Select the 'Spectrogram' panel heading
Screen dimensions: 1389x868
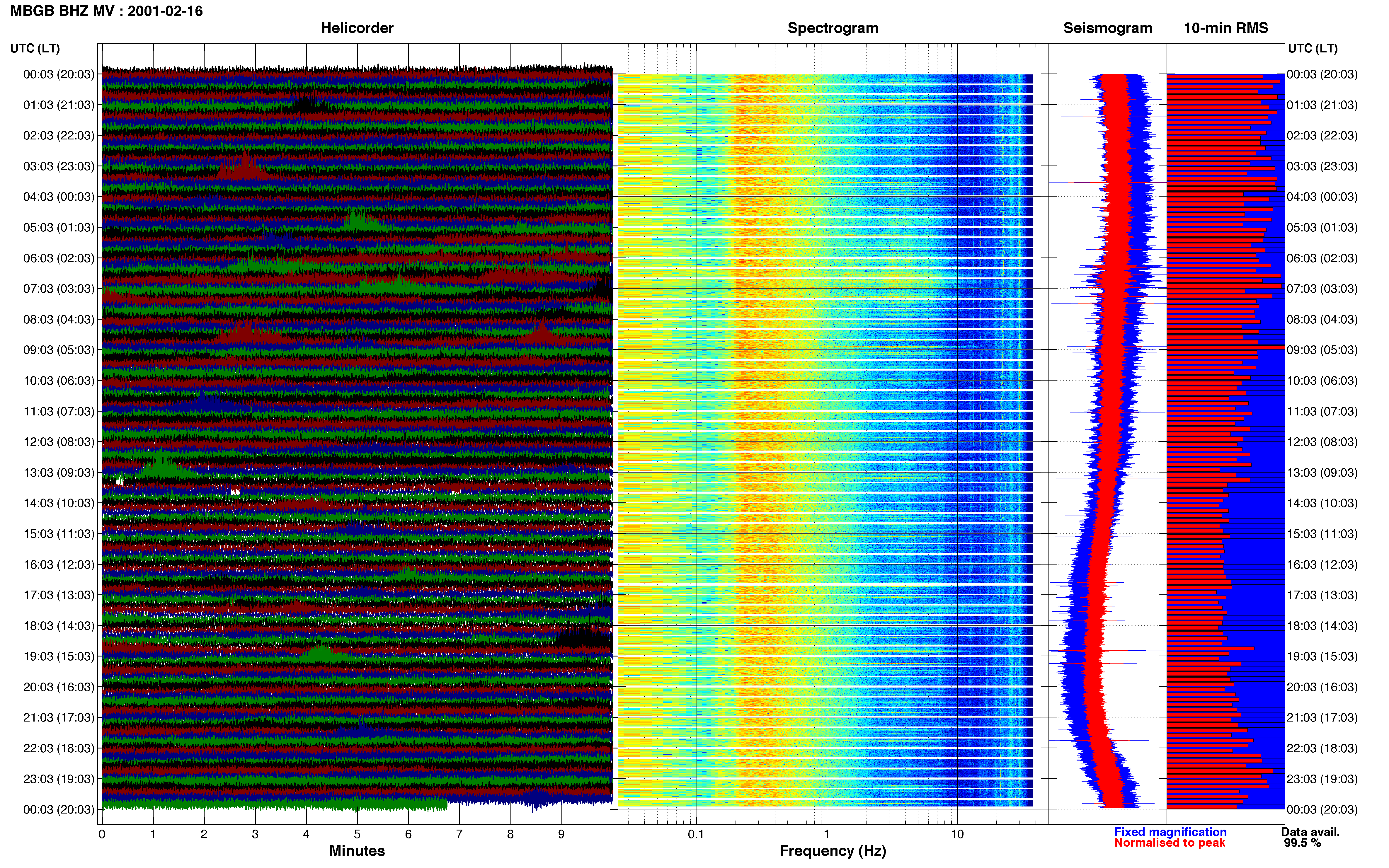coord(833,28)
